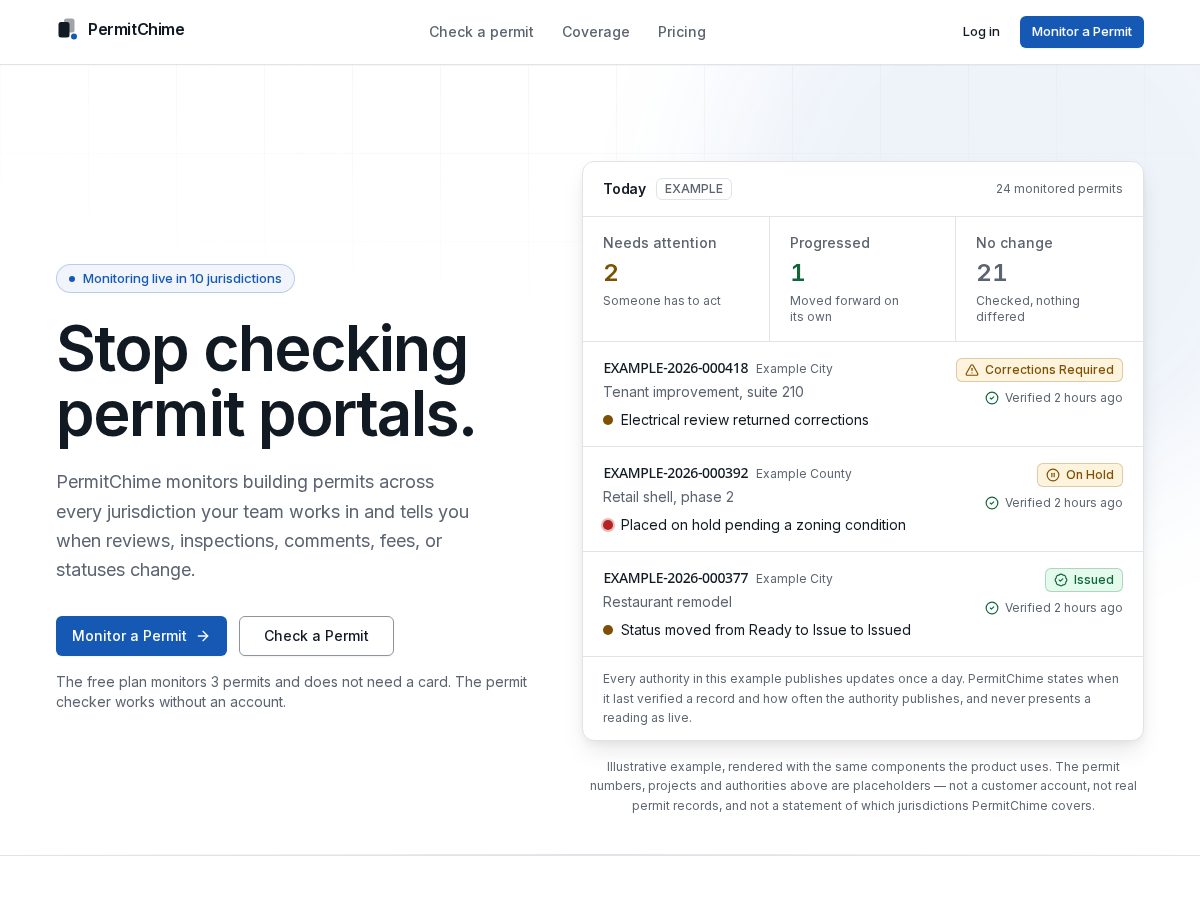1200x900 pixels.
Task: Open the Check a permit nav link
Action: coord(481,32)
